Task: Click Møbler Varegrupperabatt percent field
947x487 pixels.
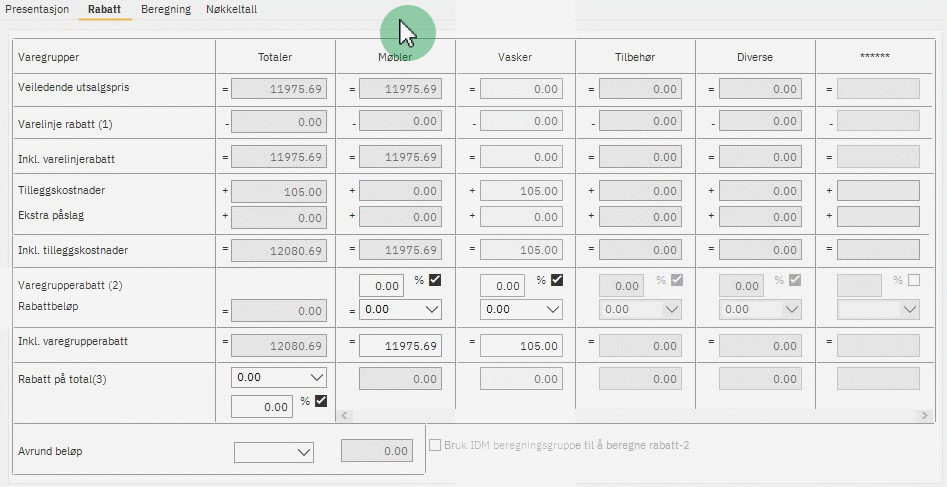Action: coord(381,286)
